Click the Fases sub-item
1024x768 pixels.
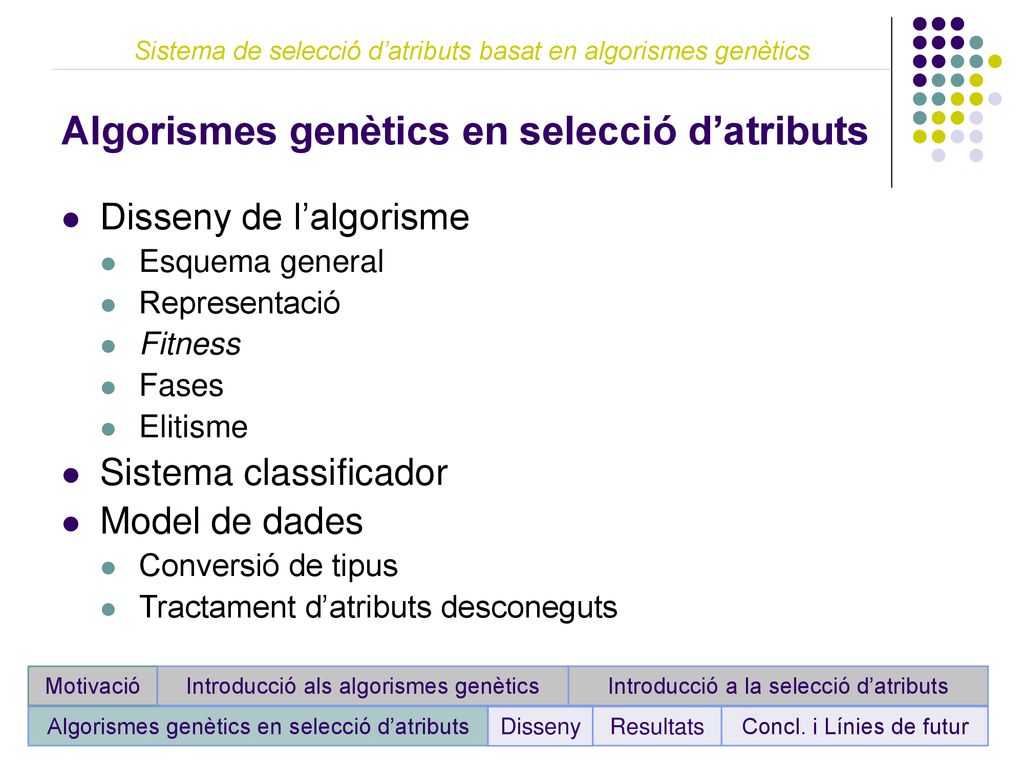(x=182, y=385)
